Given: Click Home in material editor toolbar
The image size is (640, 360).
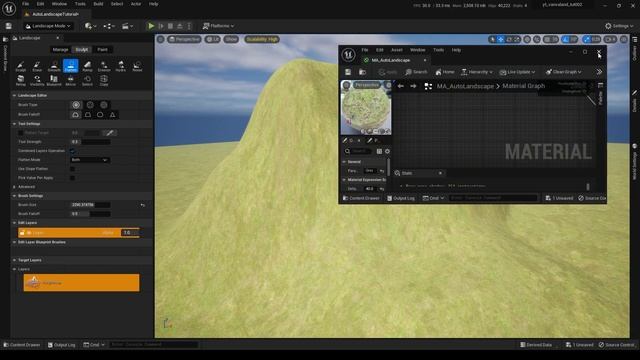Looking at the screenshot, I should 444,72.
